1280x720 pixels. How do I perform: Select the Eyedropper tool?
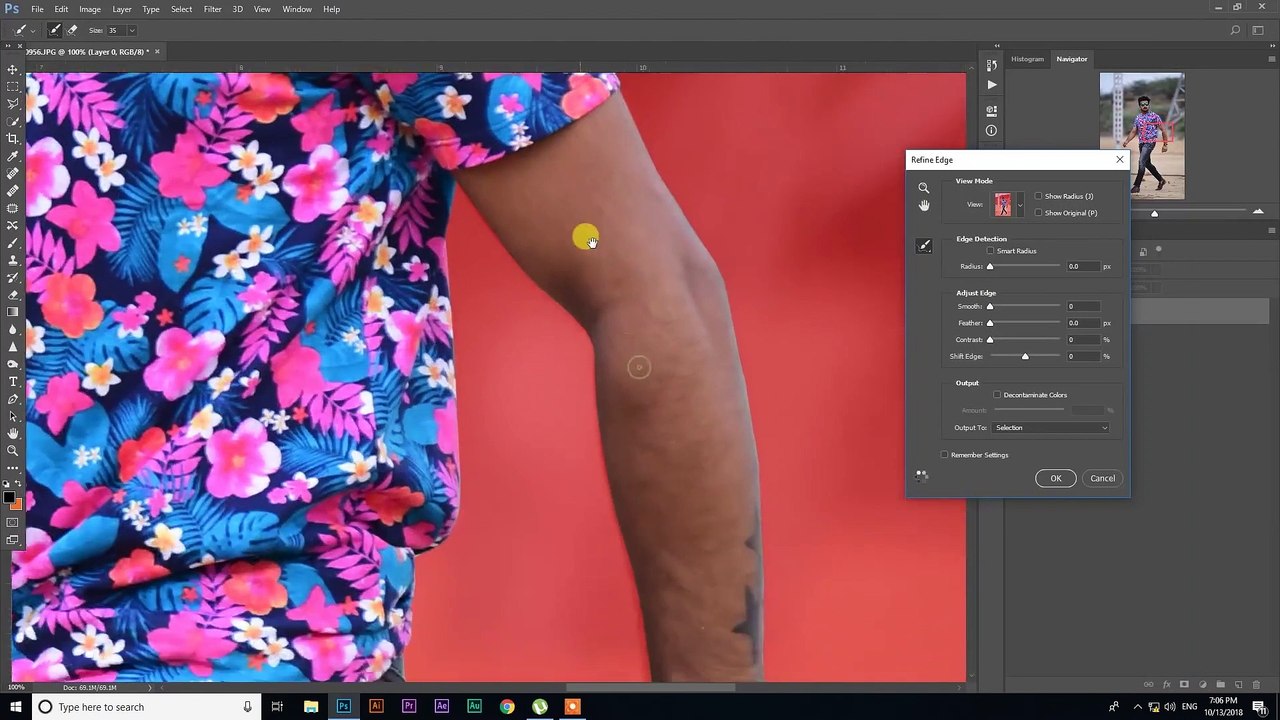coord(13,156)
